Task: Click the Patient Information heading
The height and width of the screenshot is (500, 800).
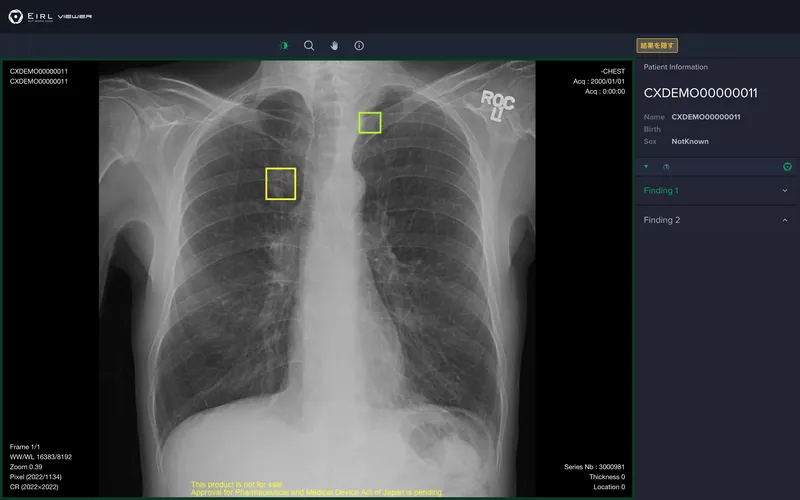Action: (675, 67)
